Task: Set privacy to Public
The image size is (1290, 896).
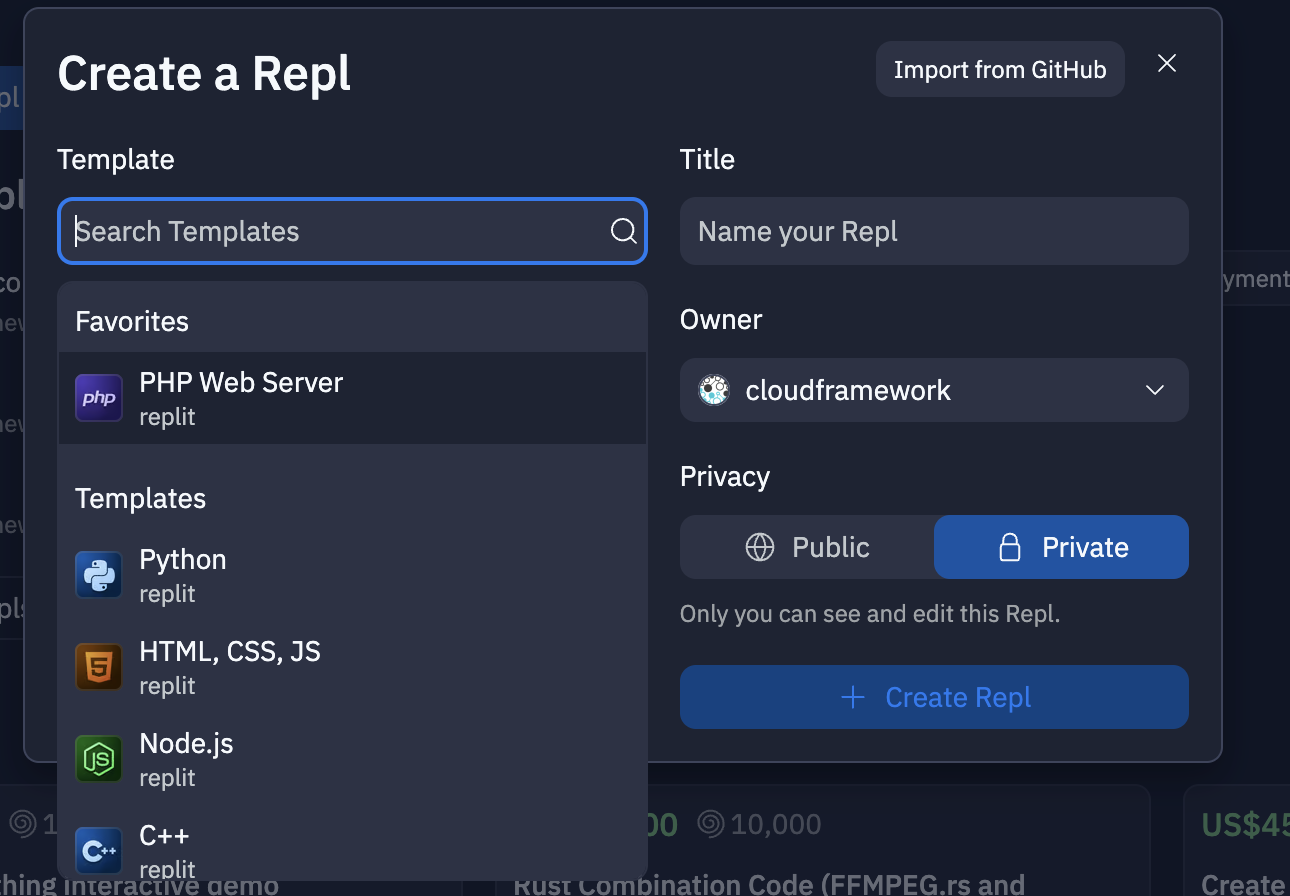Action: pyautogui.click(x=807, y=547)
